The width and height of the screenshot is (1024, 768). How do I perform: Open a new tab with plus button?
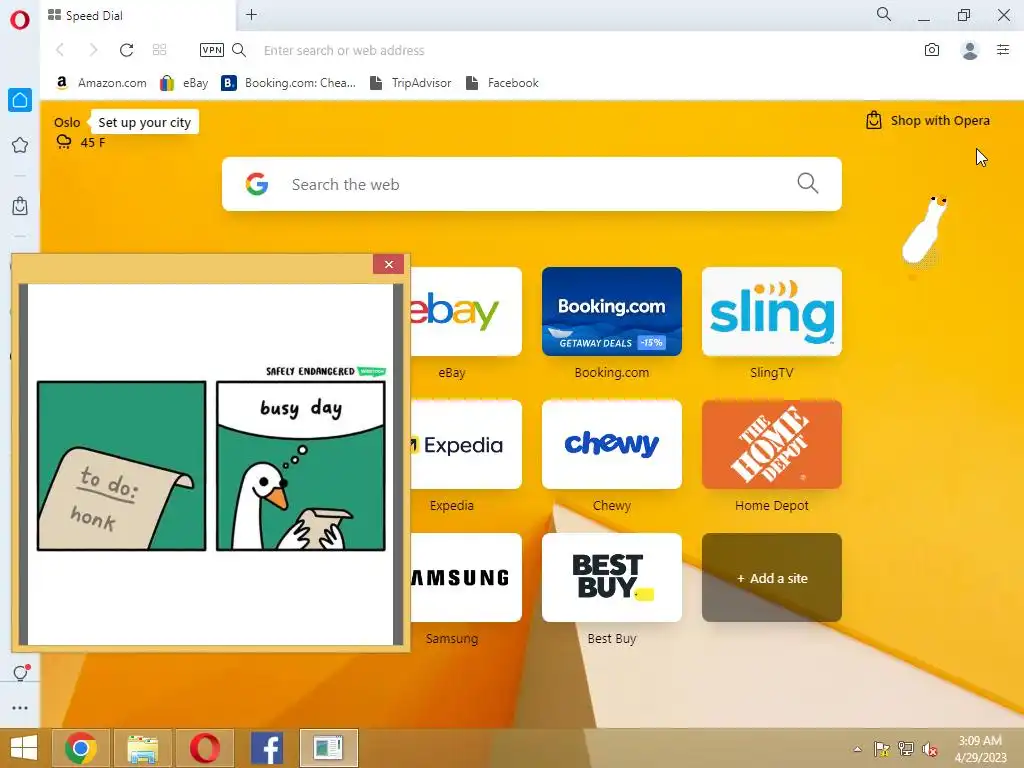click(x=251, y=14)
